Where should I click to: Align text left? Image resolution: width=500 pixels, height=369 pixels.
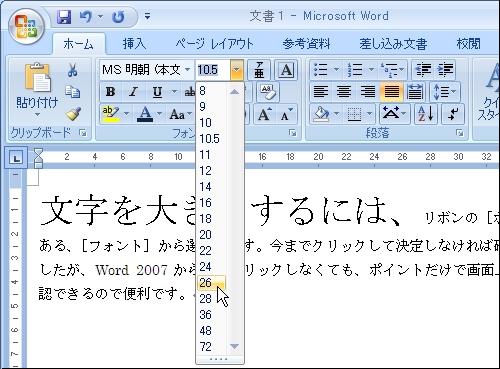[x=321, y=92]
